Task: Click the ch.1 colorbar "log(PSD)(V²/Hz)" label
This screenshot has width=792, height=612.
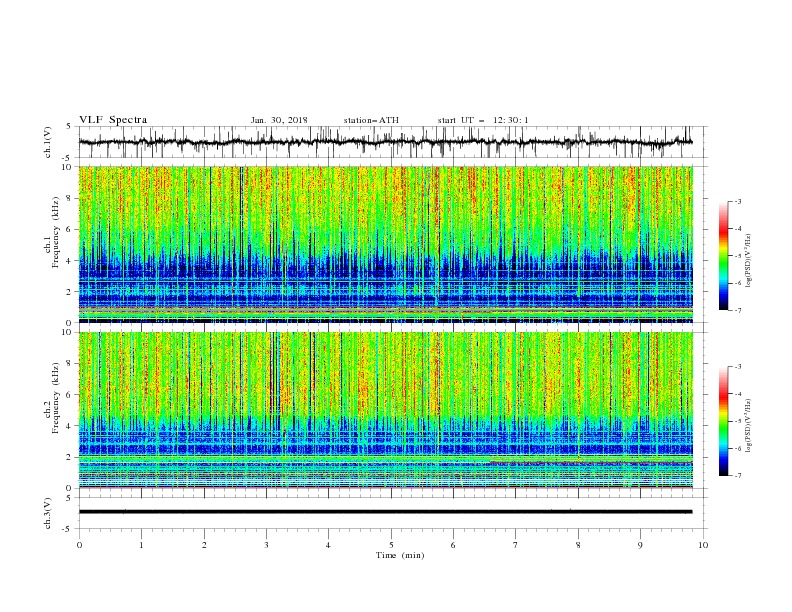Action: pos(749,261)
